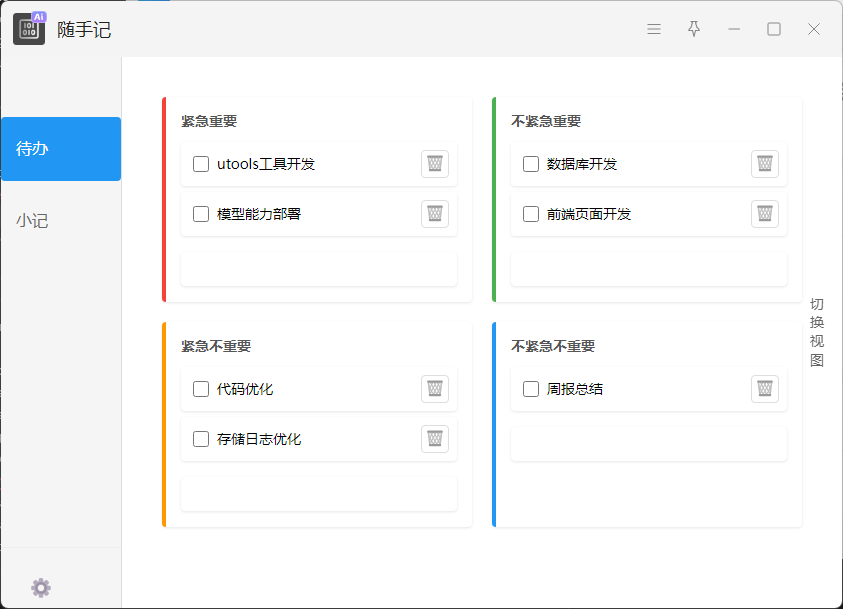
Task: Tick the 周报总结 checkbox
Action: click(531, 389)
